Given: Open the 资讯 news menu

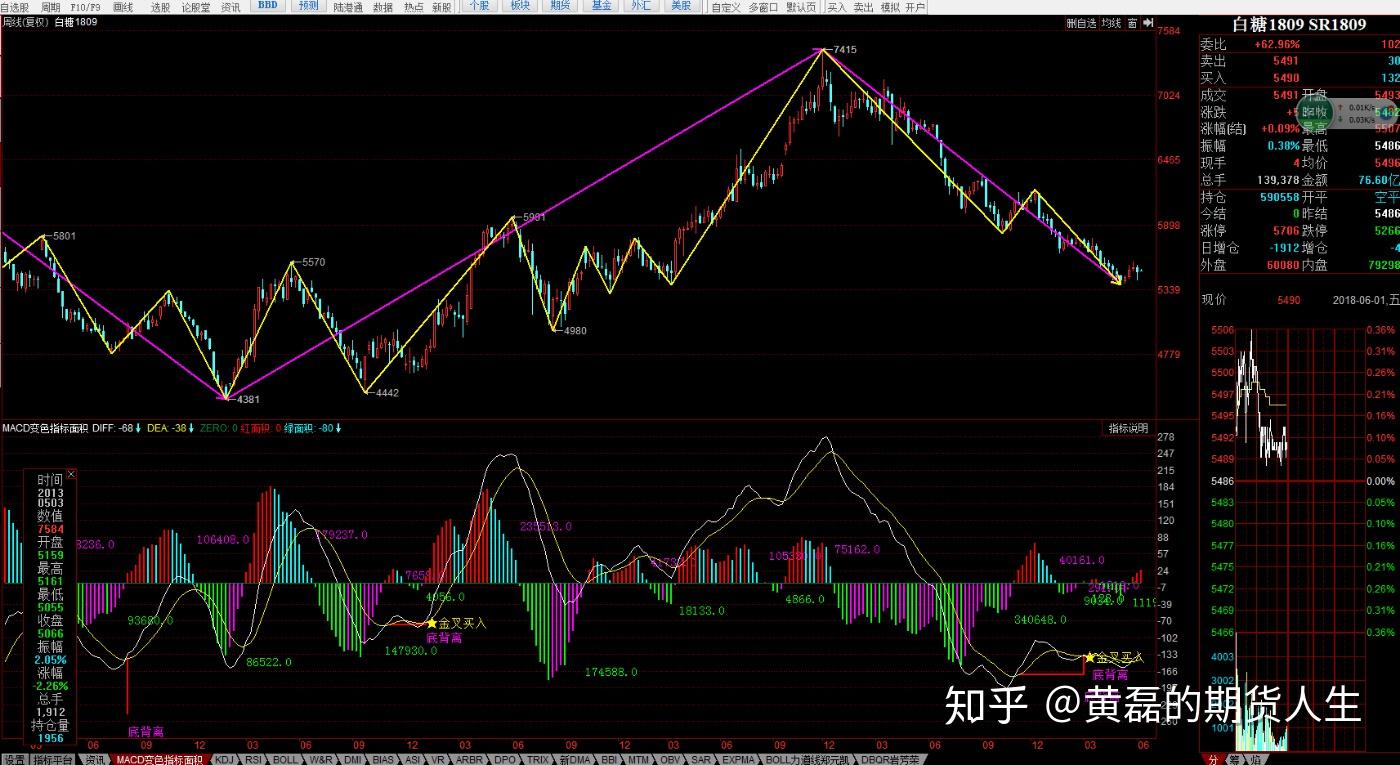Looking at the screenshot, I should coord(231,6).
